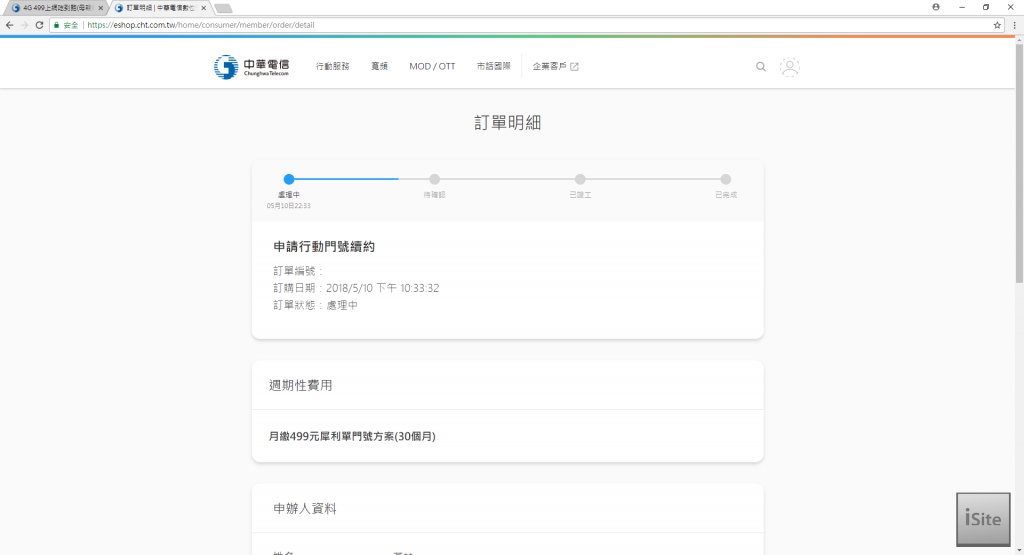
Task: Close the 訂單明細 browser tab
Action: (x=205, y=8)
